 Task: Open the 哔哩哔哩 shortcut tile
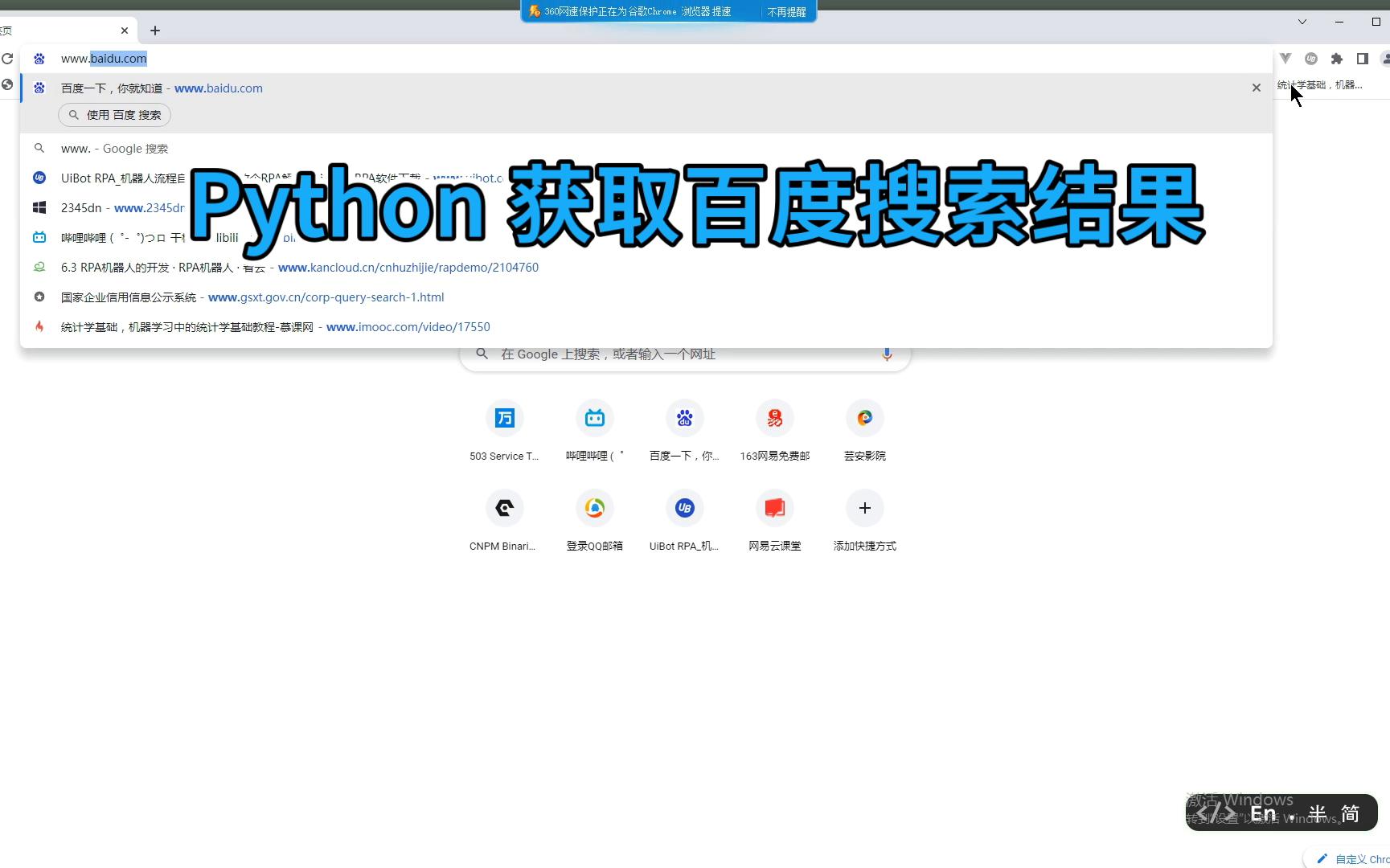point(594,431)
